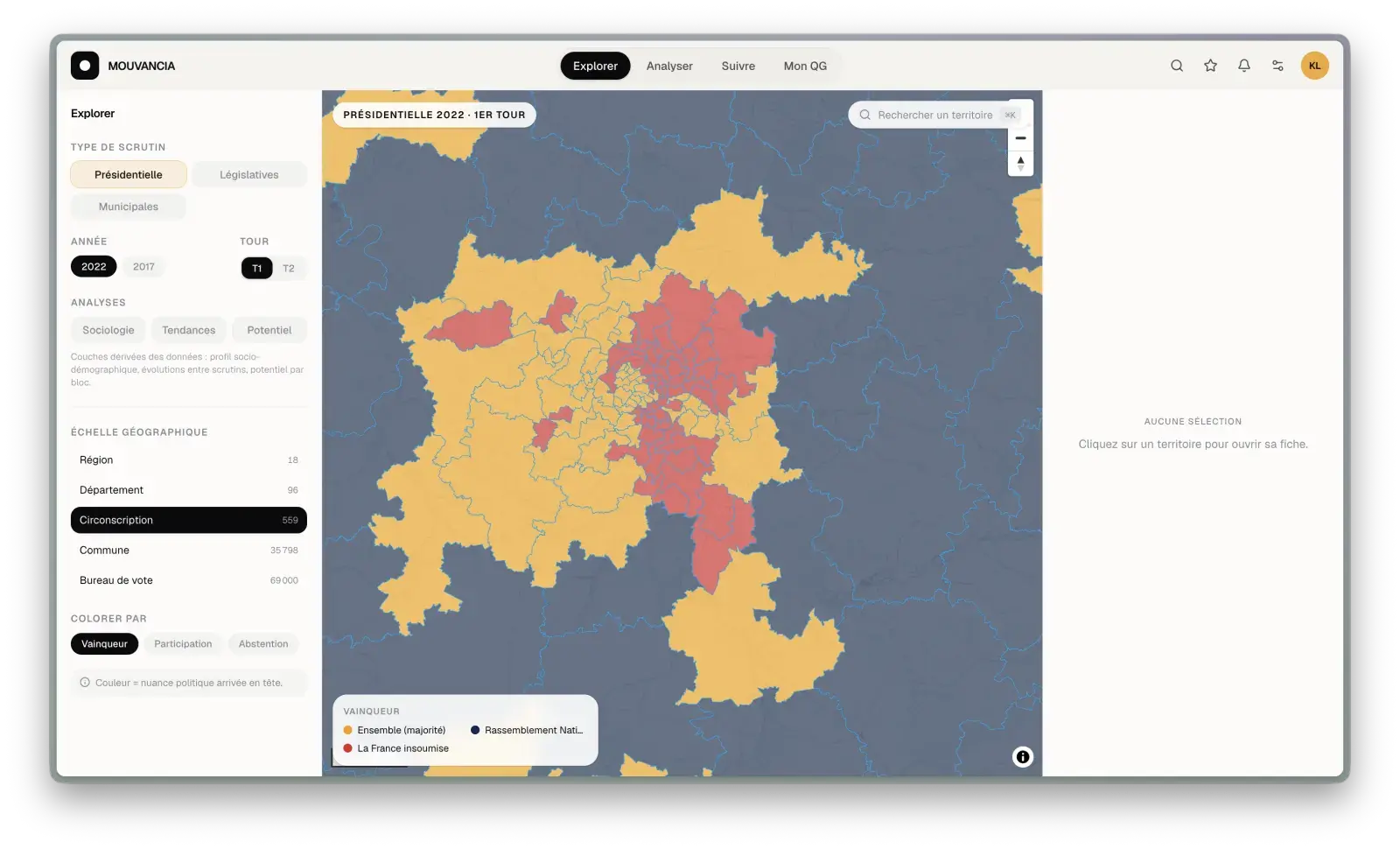Switch to T2 round toggle
1400x849 pixels.
click(289, 269)
